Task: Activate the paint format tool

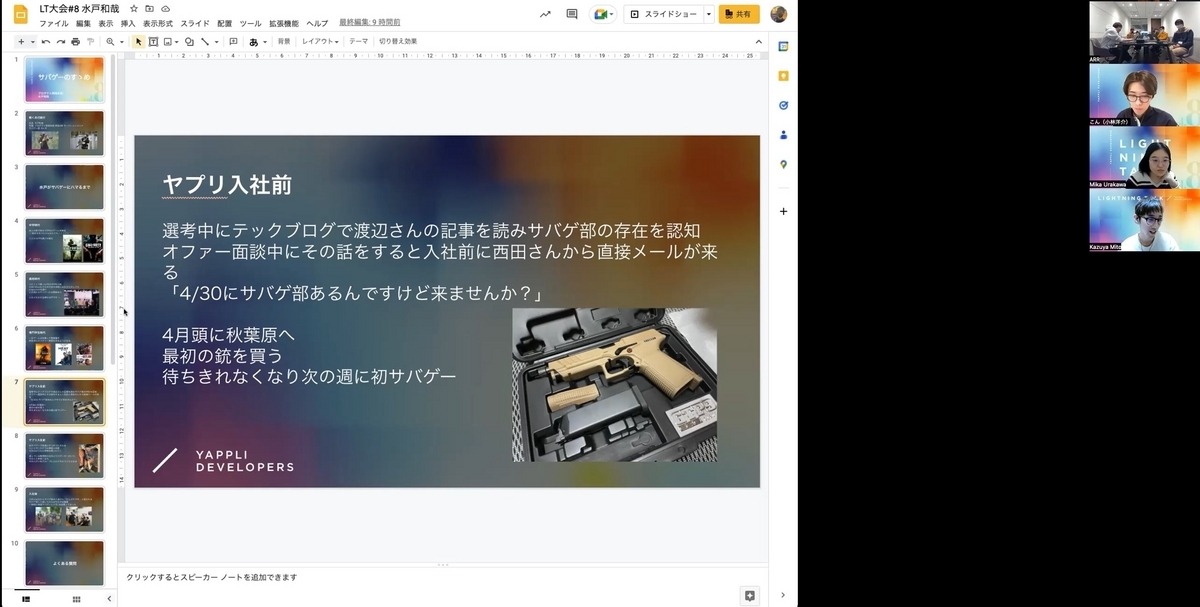Action: pos(90,42)
